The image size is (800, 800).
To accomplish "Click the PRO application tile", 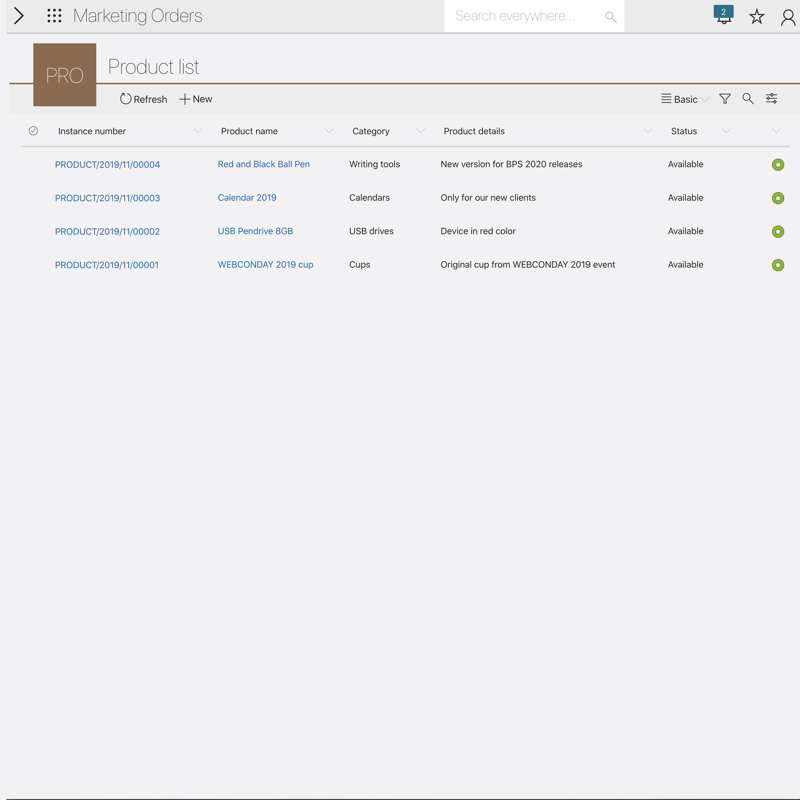I will coord(65,75).
